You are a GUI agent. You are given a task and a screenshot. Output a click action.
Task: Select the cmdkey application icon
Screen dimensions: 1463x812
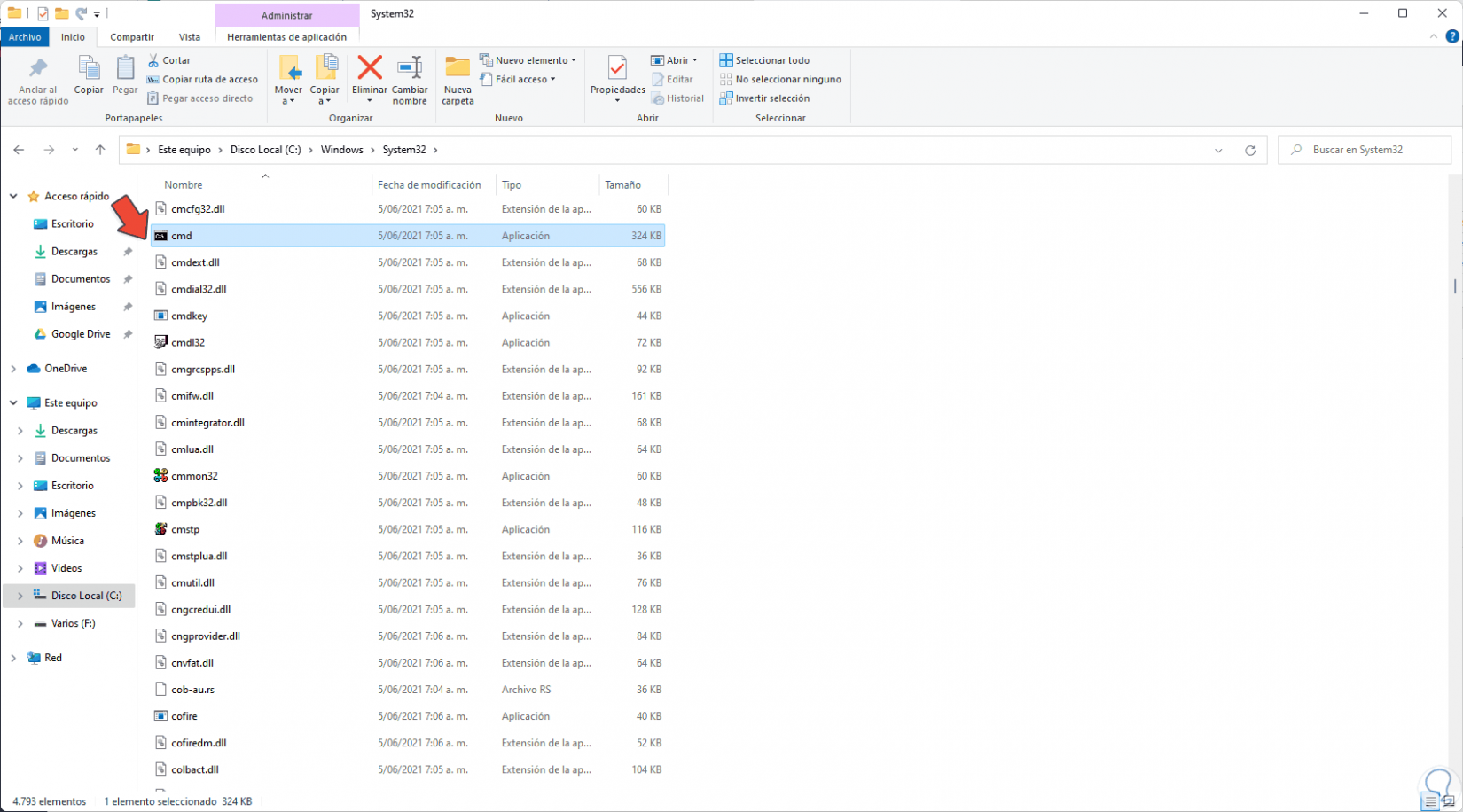pyautogui.click(x=160, y=316)
